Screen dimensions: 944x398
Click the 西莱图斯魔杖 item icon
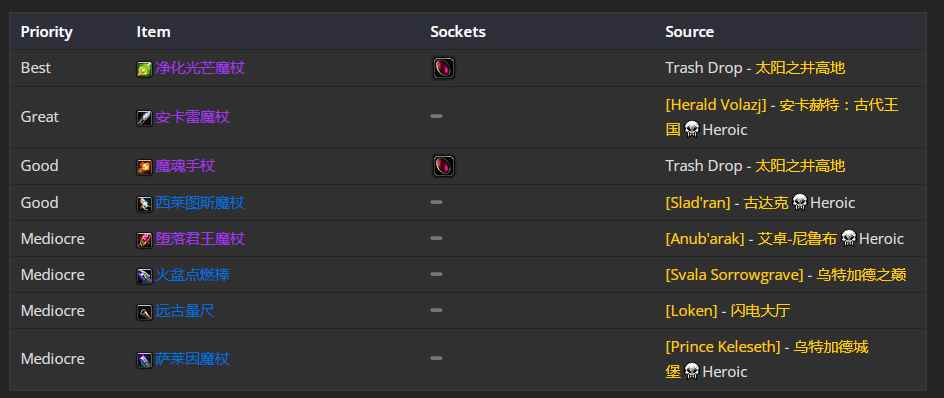click(x=144, y=204)
